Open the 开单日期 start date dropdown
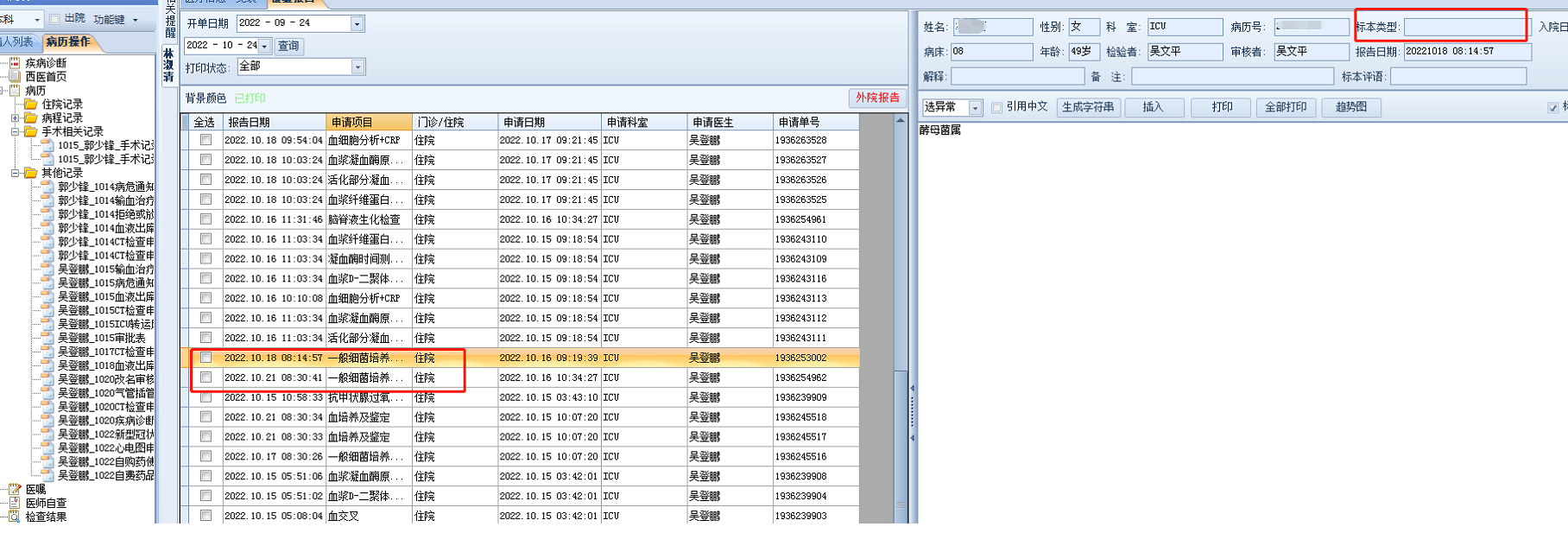This screenshot has height=552, width=1568. click(357, 23)
